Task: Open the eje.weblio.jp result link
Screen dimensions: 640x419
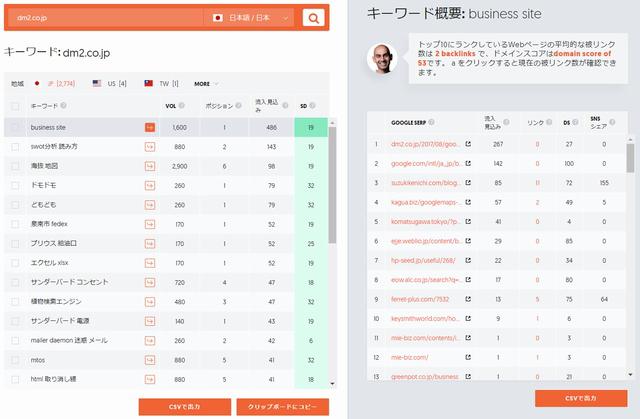Action: (427, 241)
